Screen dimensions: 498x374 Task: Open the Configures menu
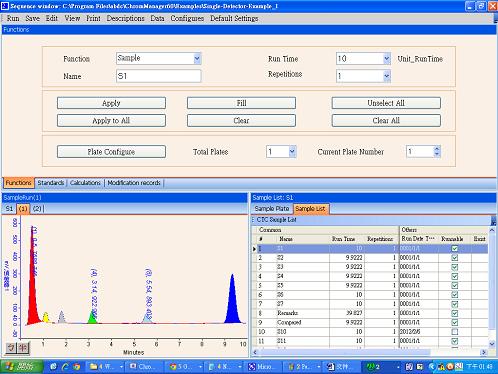point(187,18)
